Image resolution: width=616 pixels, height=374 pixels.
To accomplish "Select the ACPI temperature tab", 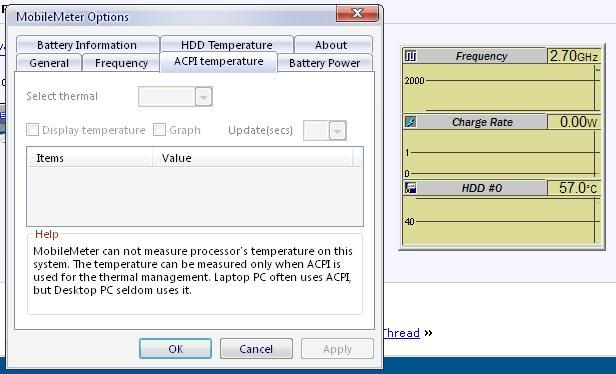I will [218, 62].
